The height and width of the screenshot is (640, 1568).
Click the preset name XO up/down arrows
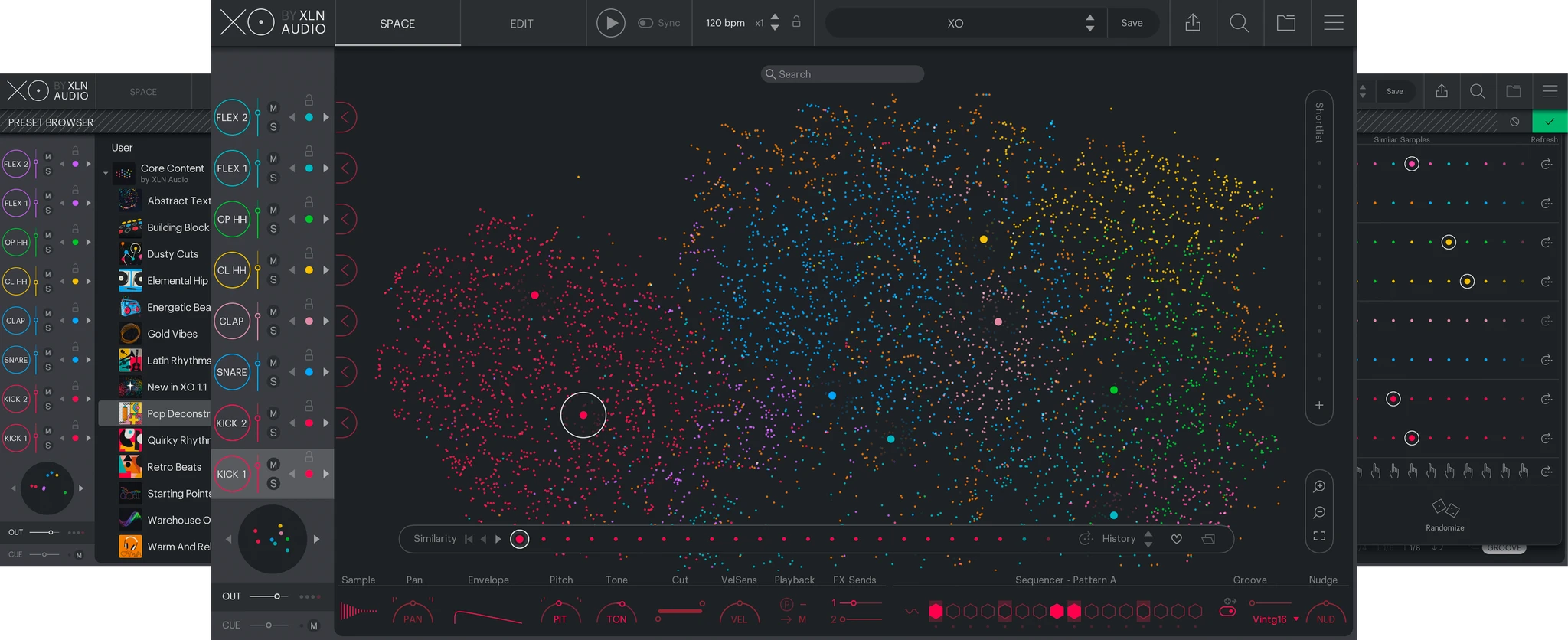tap(1089, 23)
